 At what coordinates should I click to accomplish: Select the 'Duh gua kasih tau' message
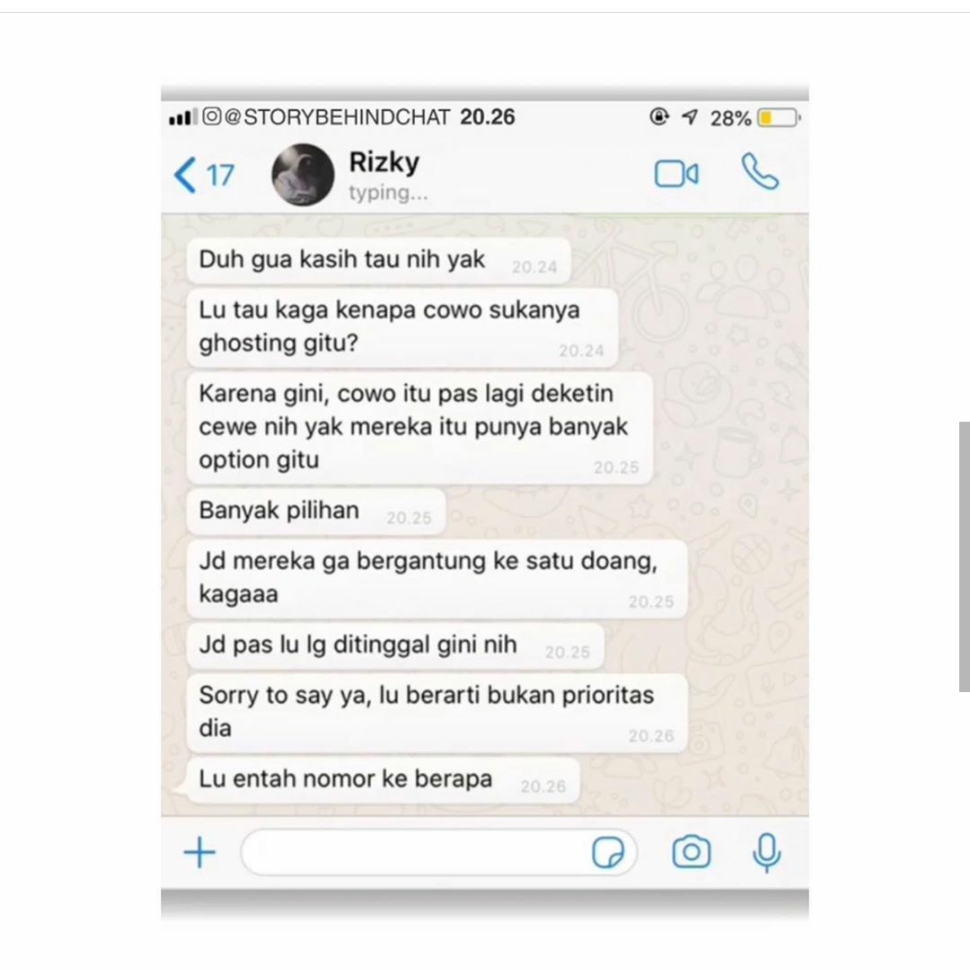(379, 260)
